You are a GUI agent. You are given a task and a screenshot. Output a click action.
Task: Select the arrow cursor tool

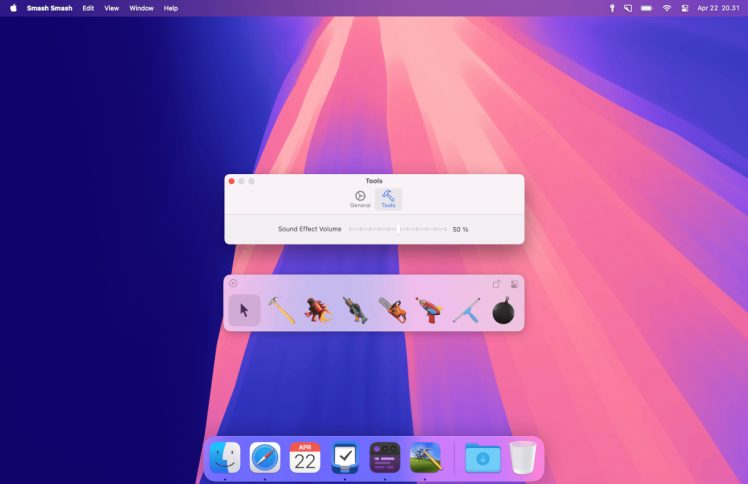coord(244,310)
